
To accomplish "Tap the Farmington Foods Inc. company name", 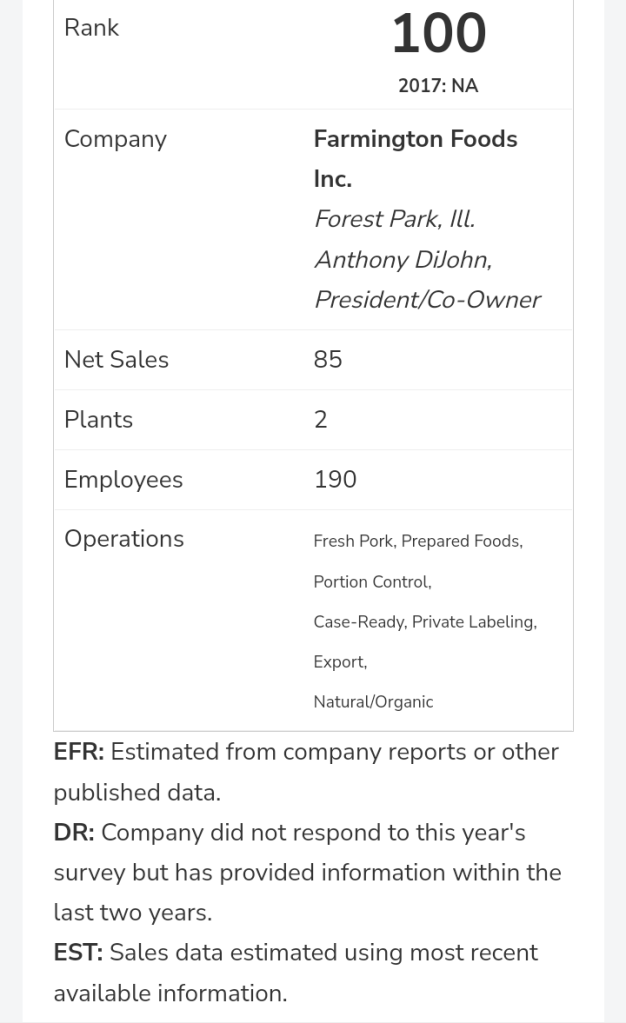I will tap(415, 158).
